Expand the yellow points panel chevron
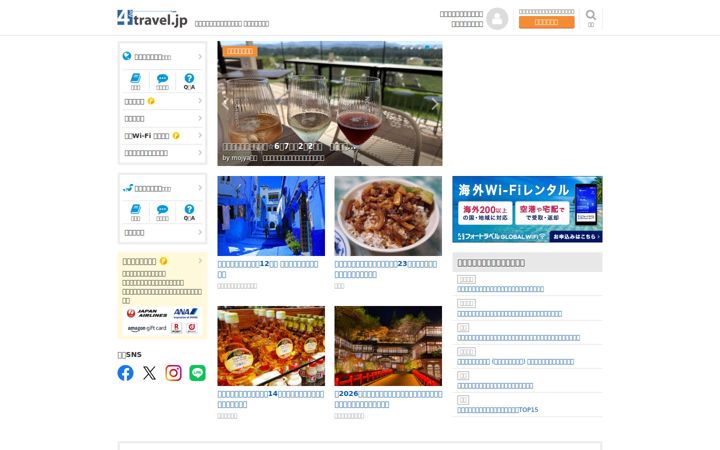This screenshot has height=450, width=720. tap(200, 261)
